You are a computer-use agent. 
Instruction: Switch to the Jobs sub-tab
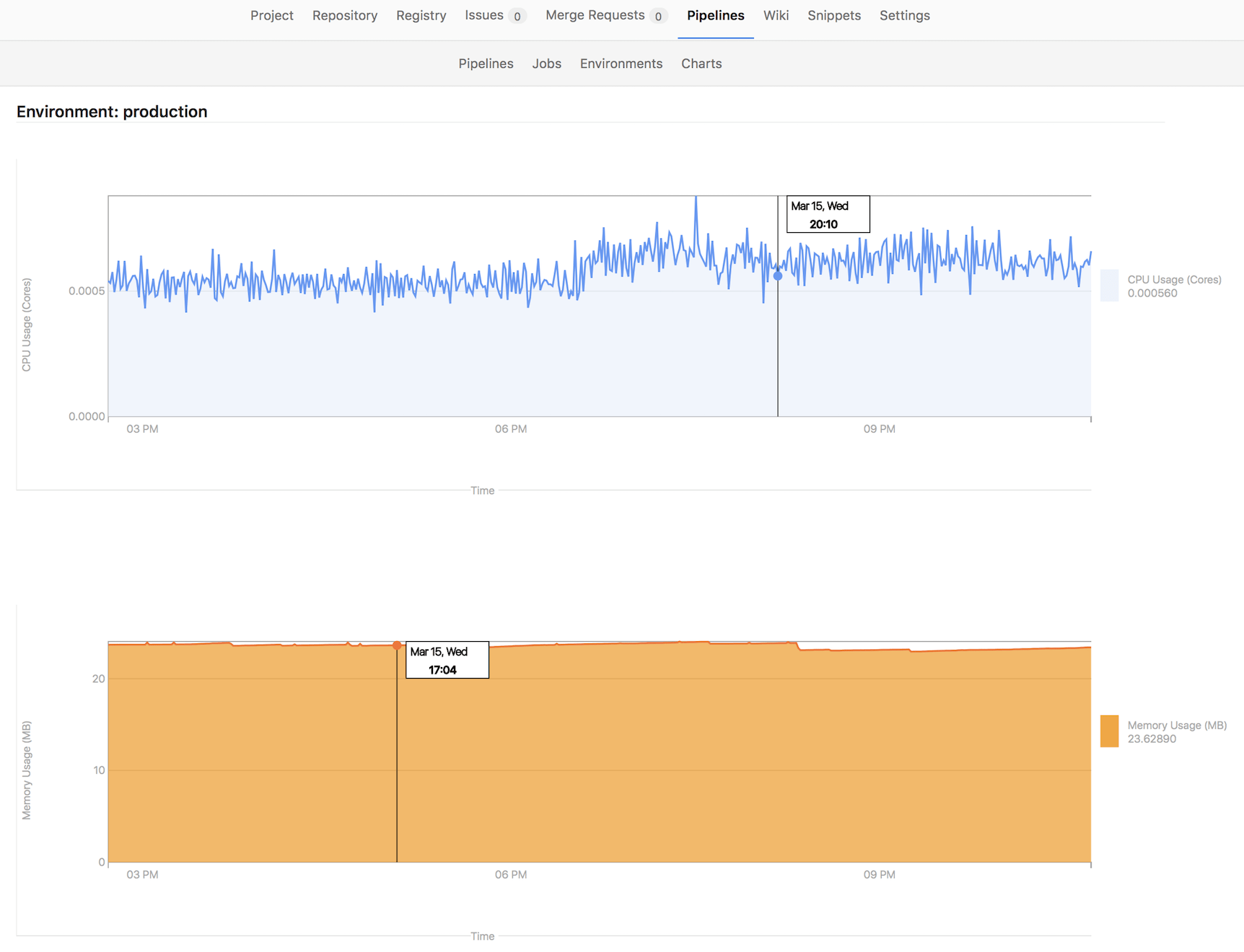[546, 63]
